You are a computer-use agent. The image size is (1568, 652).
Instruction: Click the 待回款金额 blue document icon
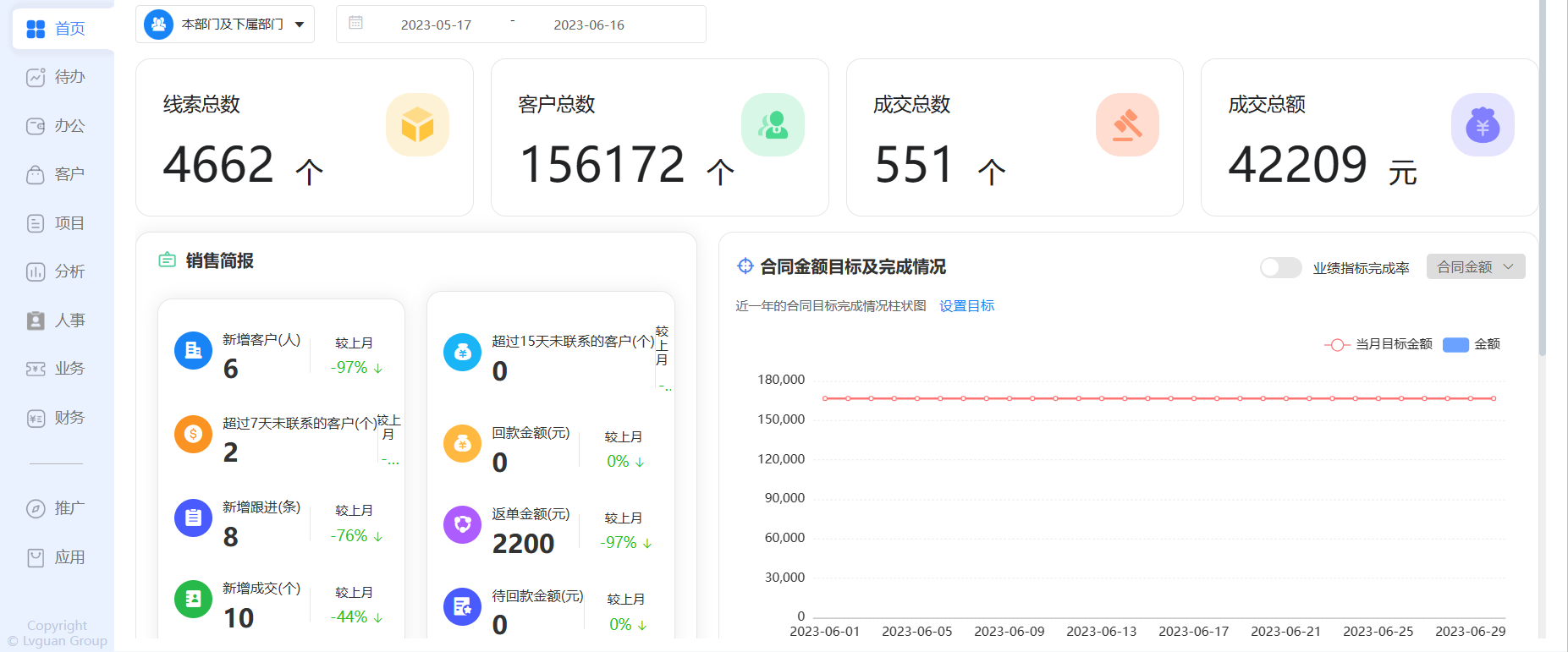click(x=462, y=606)
